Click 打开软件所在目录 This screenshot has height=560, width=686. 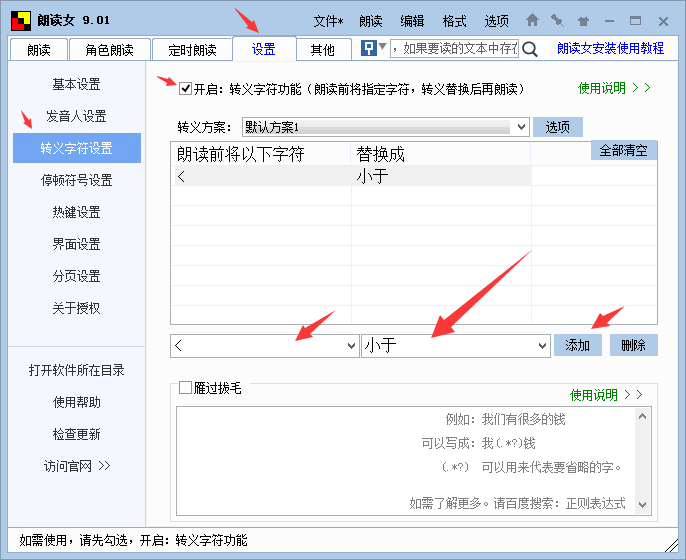point(77,370)
